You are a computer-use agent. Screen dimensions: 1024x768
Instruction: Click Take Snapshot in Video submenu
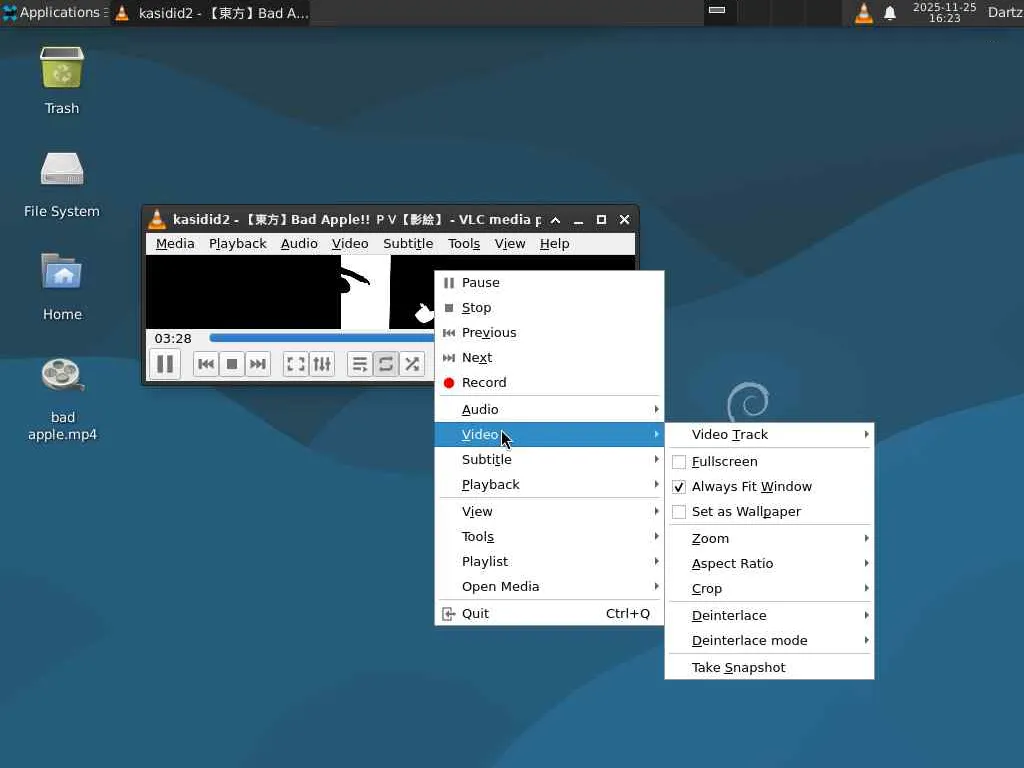pos(769,667)
